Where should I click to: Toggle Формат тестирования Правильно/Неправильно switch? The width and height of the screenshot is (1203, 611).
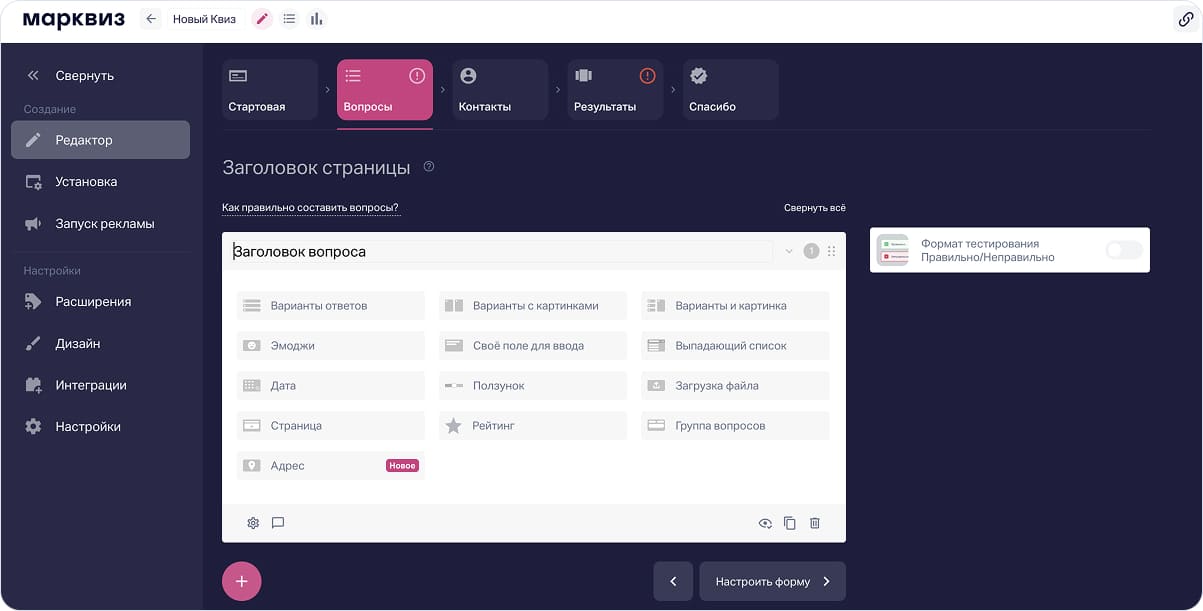pos(1124,250)
